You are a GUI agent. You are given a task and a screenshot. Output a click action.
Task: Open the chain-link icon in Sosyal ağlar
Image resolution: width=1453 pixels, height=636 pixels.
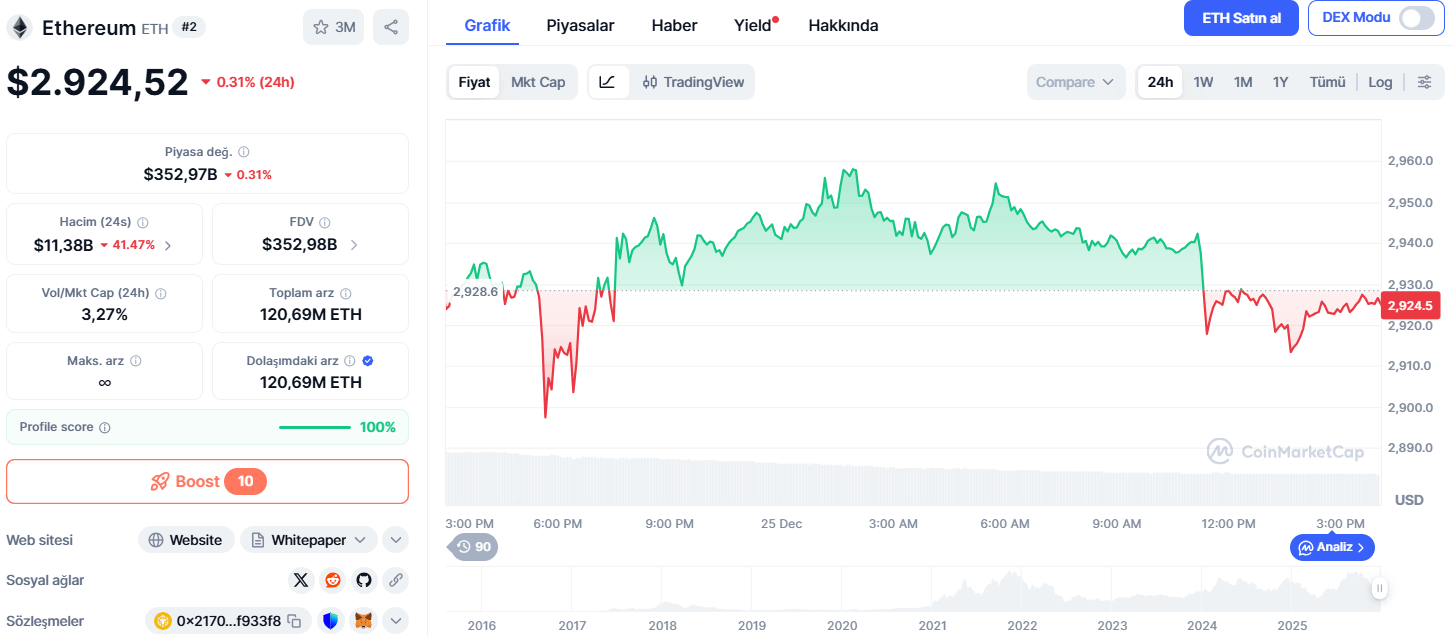[x=396, y=580]
